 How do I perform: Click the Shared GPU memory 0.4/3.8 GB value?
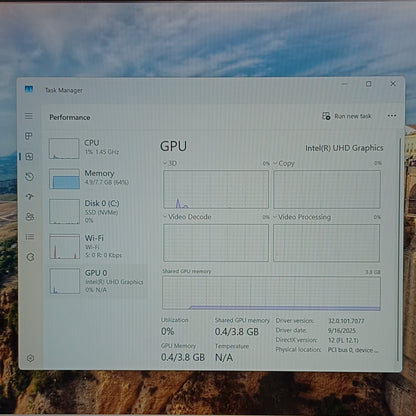point(237,332)
